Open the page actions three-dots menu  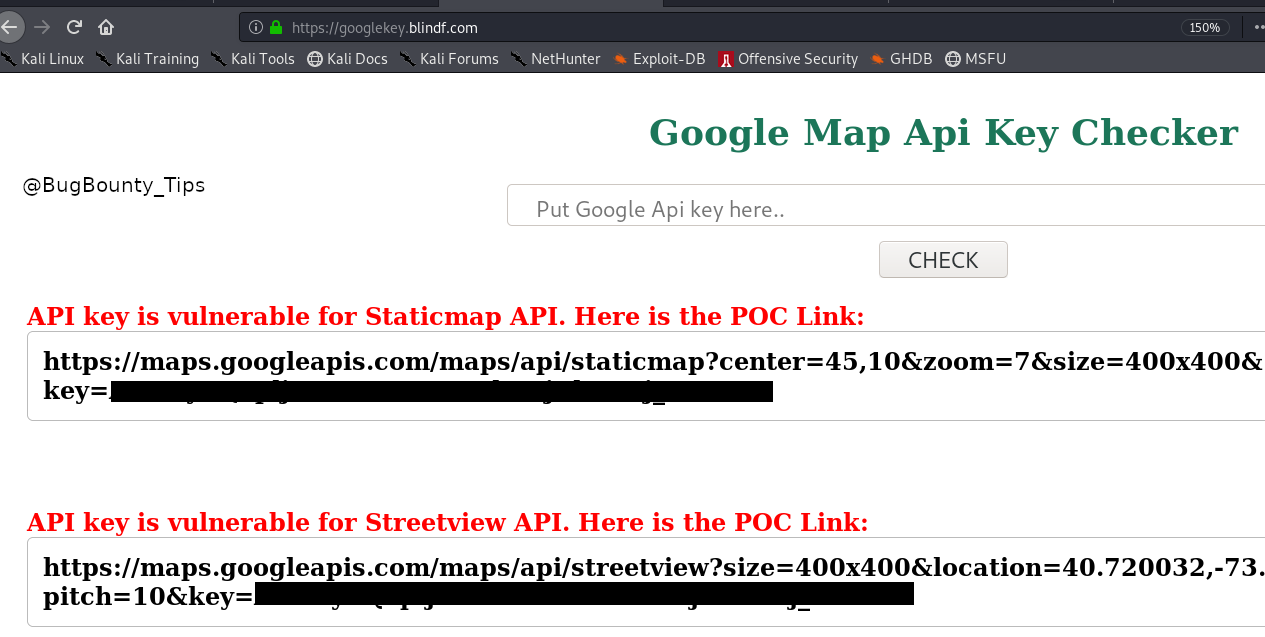tap(1258, 27)
